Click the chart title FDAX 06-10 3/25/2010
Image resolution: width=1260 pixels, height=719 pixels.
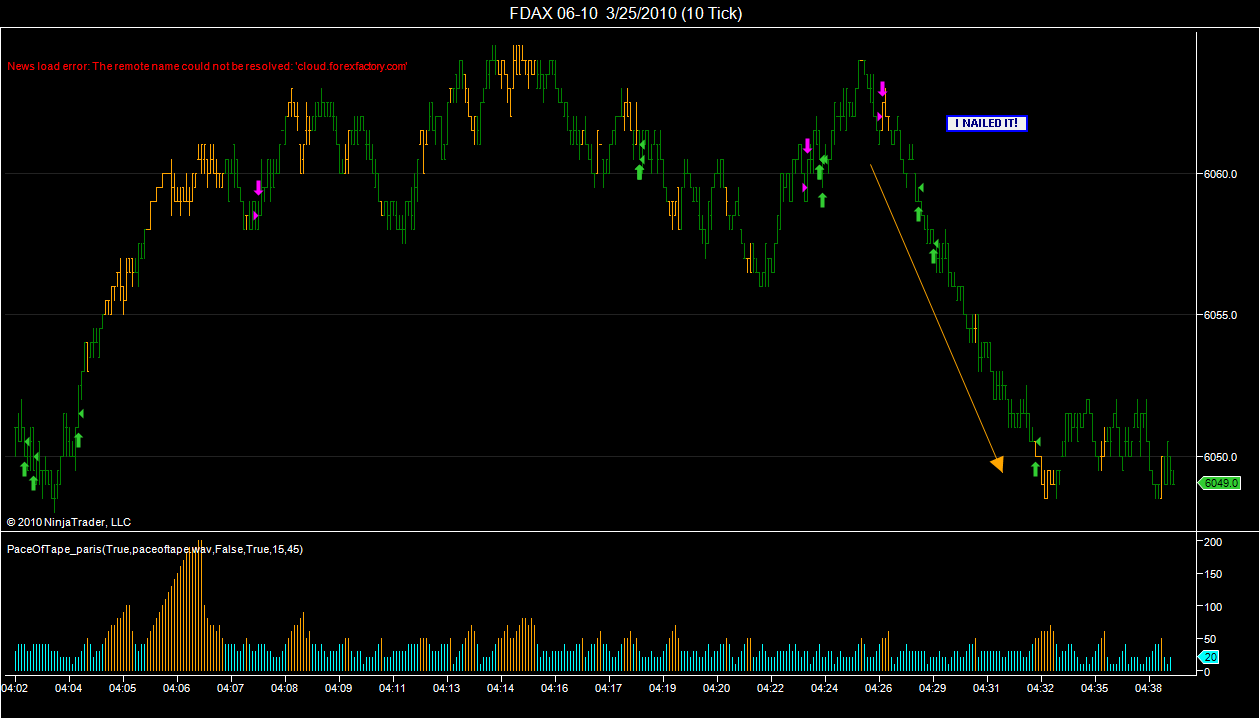coord(626,13)
